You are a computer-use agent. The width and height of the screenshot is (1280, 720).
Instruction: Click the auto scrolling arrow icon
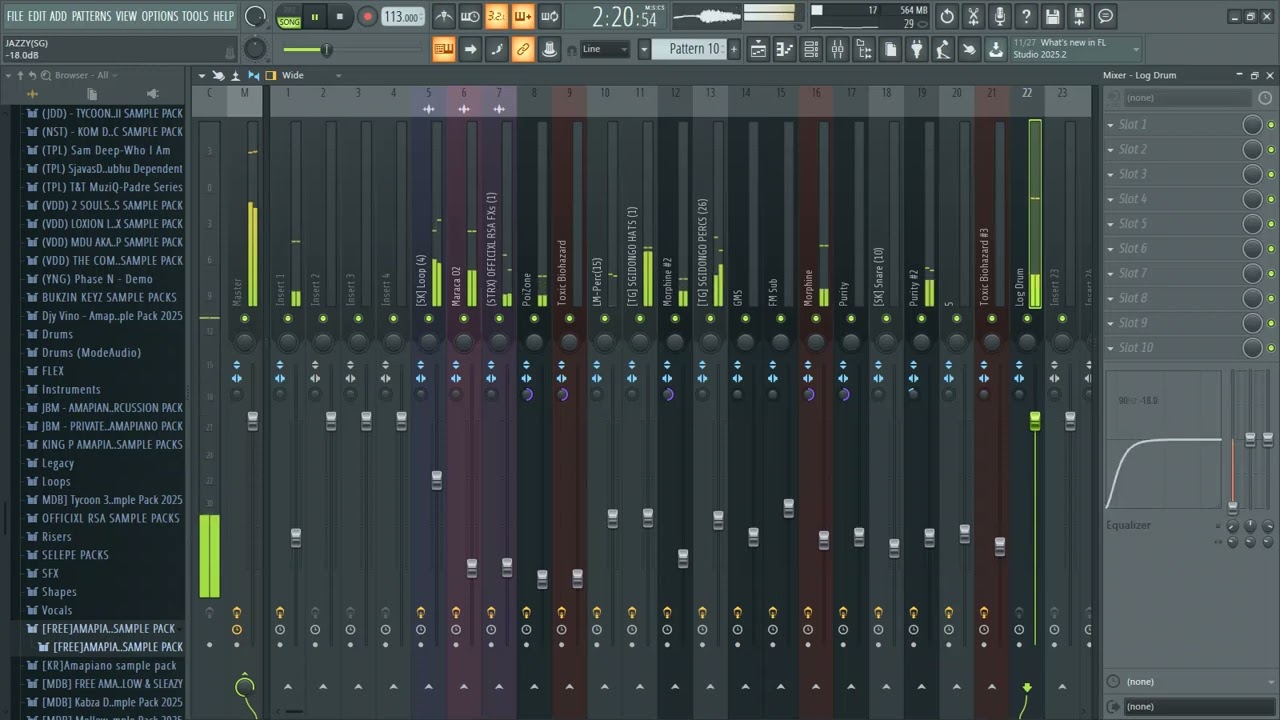(x=470, y=49)
